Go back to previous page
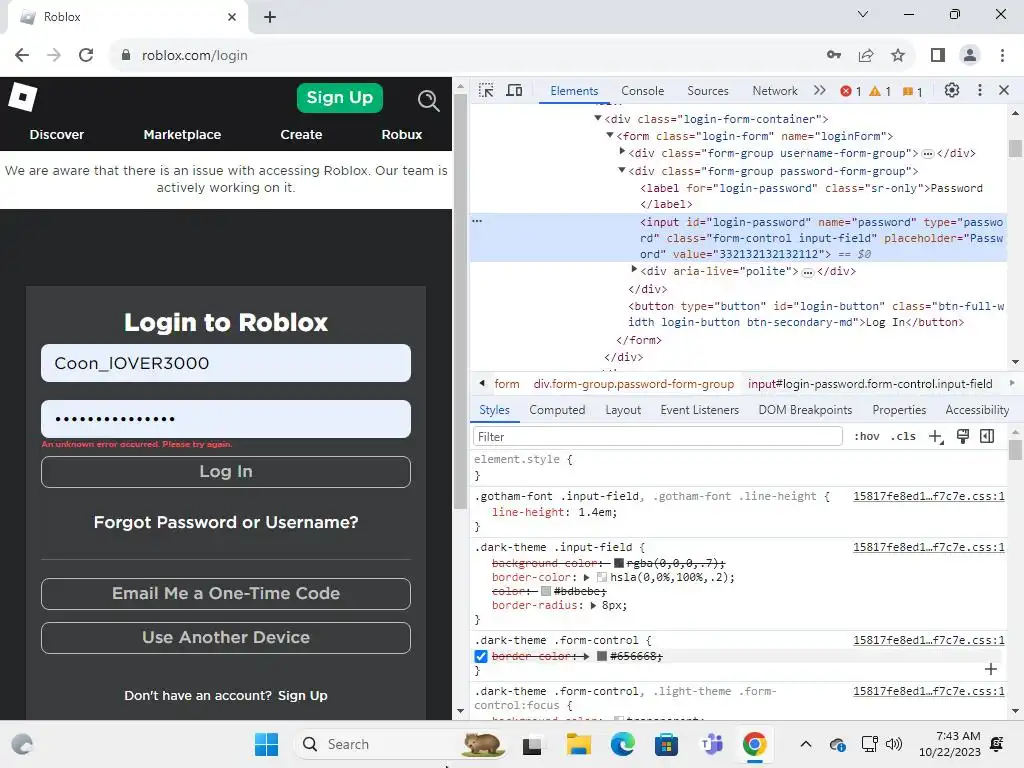Image resolution: width=1024 pixels, height=768 pixels. (x=22, y=55)
